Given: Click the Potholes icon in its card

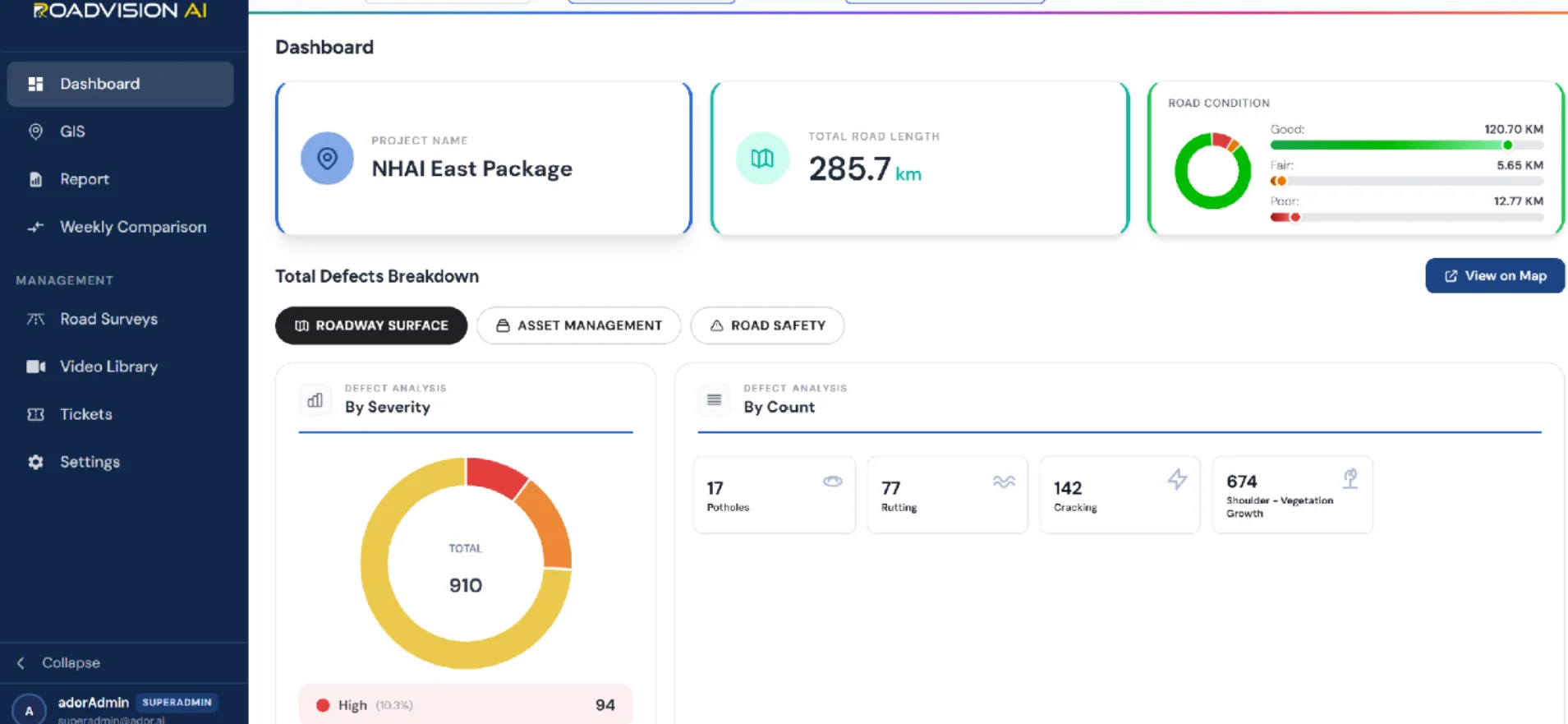Looking at the screenshot, I should click(833, 482).
